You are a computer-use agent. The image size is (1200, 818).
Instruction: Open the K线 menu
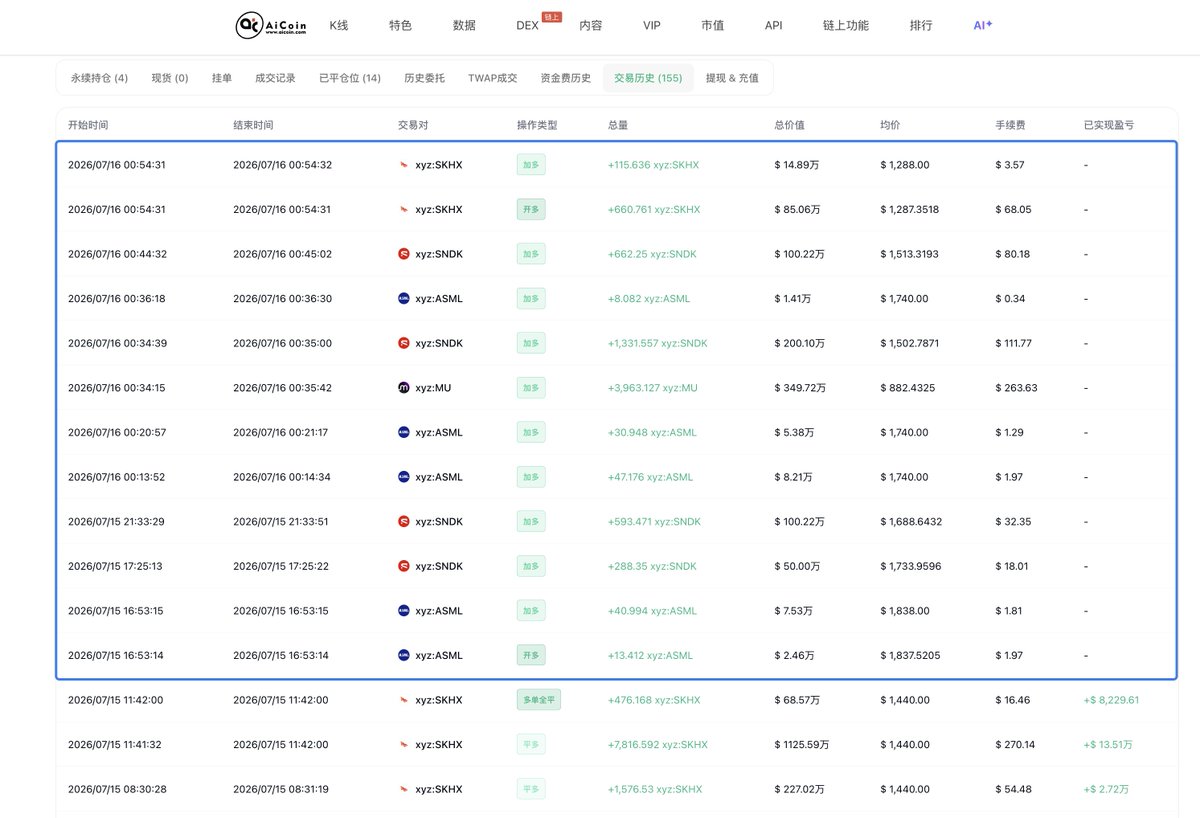[x=340, y=25]
